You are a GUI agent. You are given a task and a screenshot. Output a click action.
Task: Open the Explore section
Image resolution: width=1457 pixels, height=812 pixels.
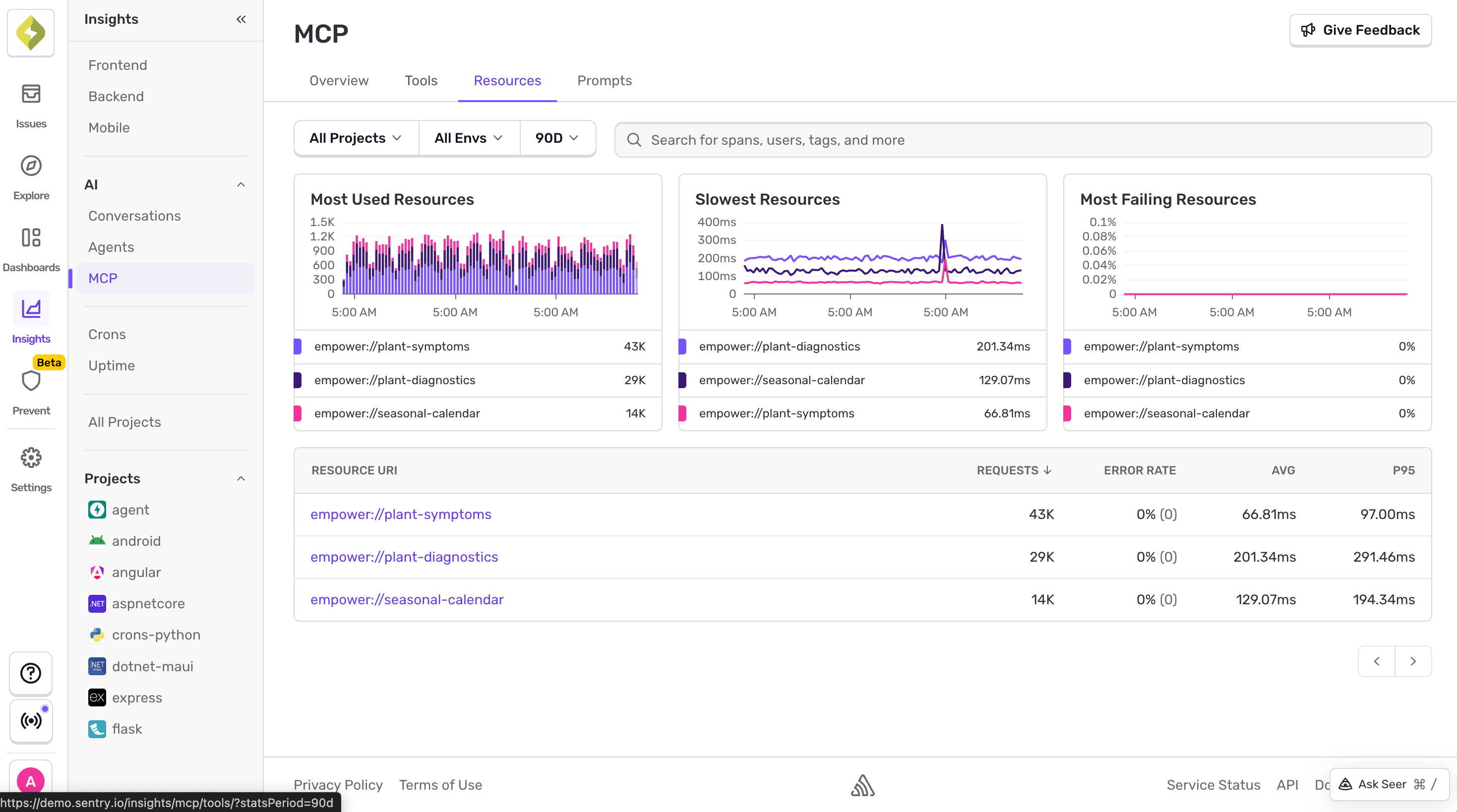(31, 177)
